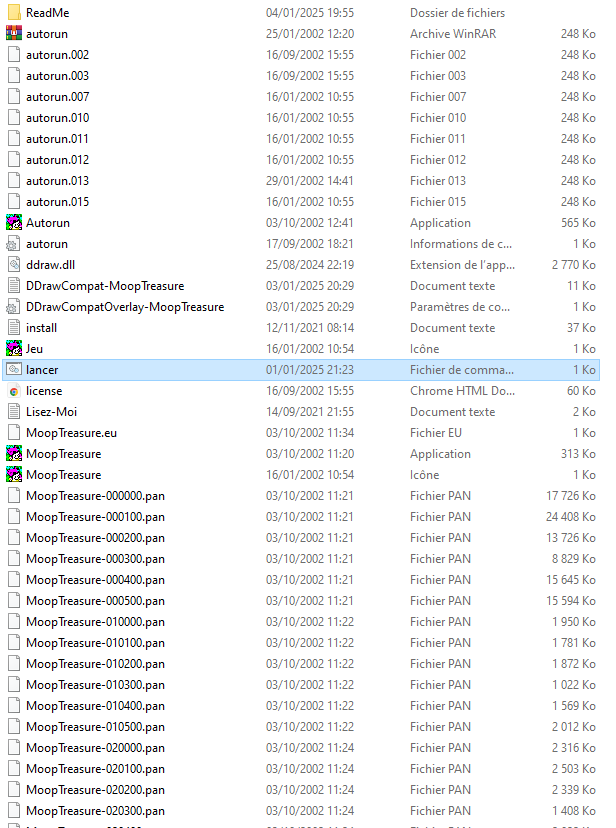Click the 'Extension de l'app...' type cell

coord(462,265)
